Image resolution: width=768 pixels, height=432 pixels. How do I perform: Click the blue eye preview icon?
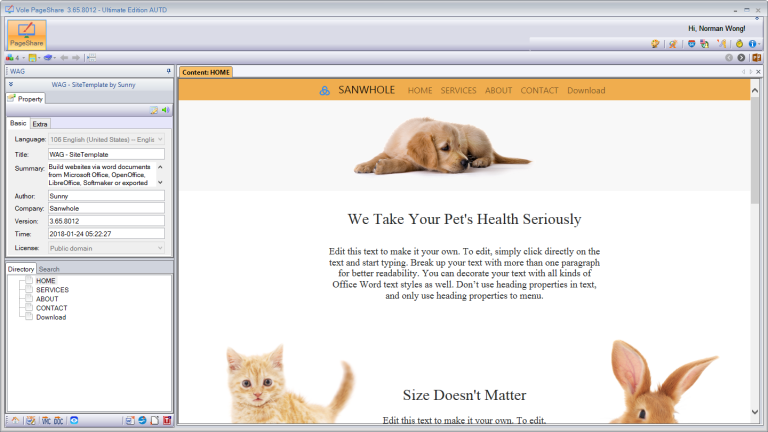pyautogui.click(x=74, y=421)
